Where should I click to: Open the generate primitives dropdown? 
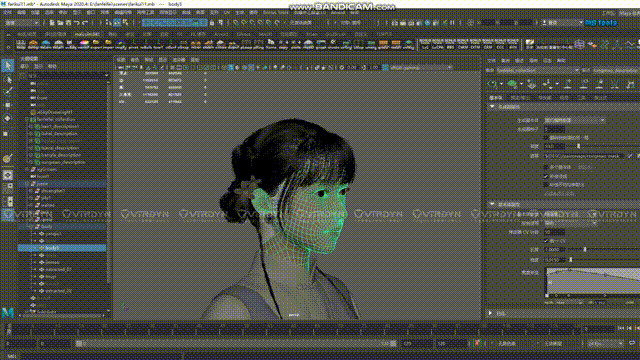[x=575, y=120]
